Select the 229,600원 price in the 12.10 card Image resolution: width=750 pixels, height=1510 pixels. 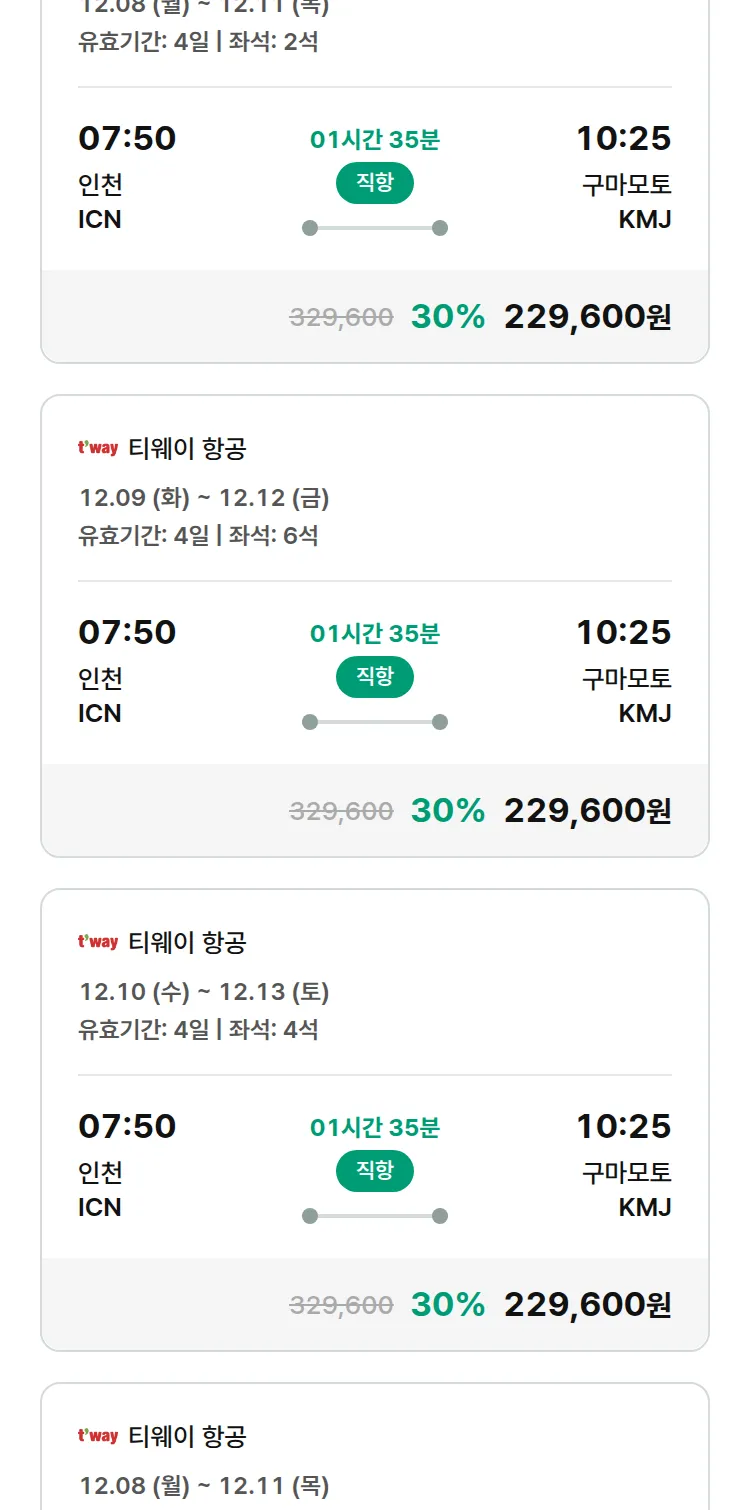point(587,1304)
